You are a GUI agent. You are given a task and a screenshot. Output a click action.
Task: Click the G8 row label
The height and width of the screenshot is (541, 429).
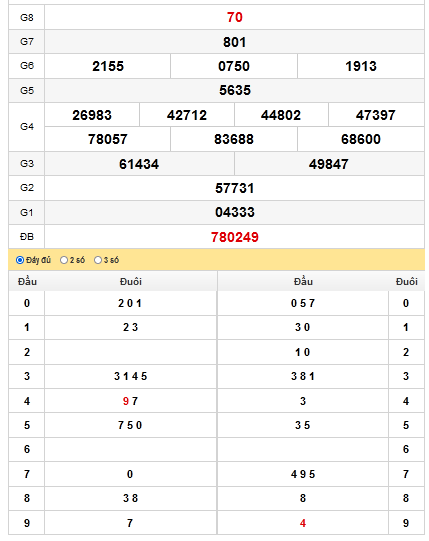[x=27, y=18]
